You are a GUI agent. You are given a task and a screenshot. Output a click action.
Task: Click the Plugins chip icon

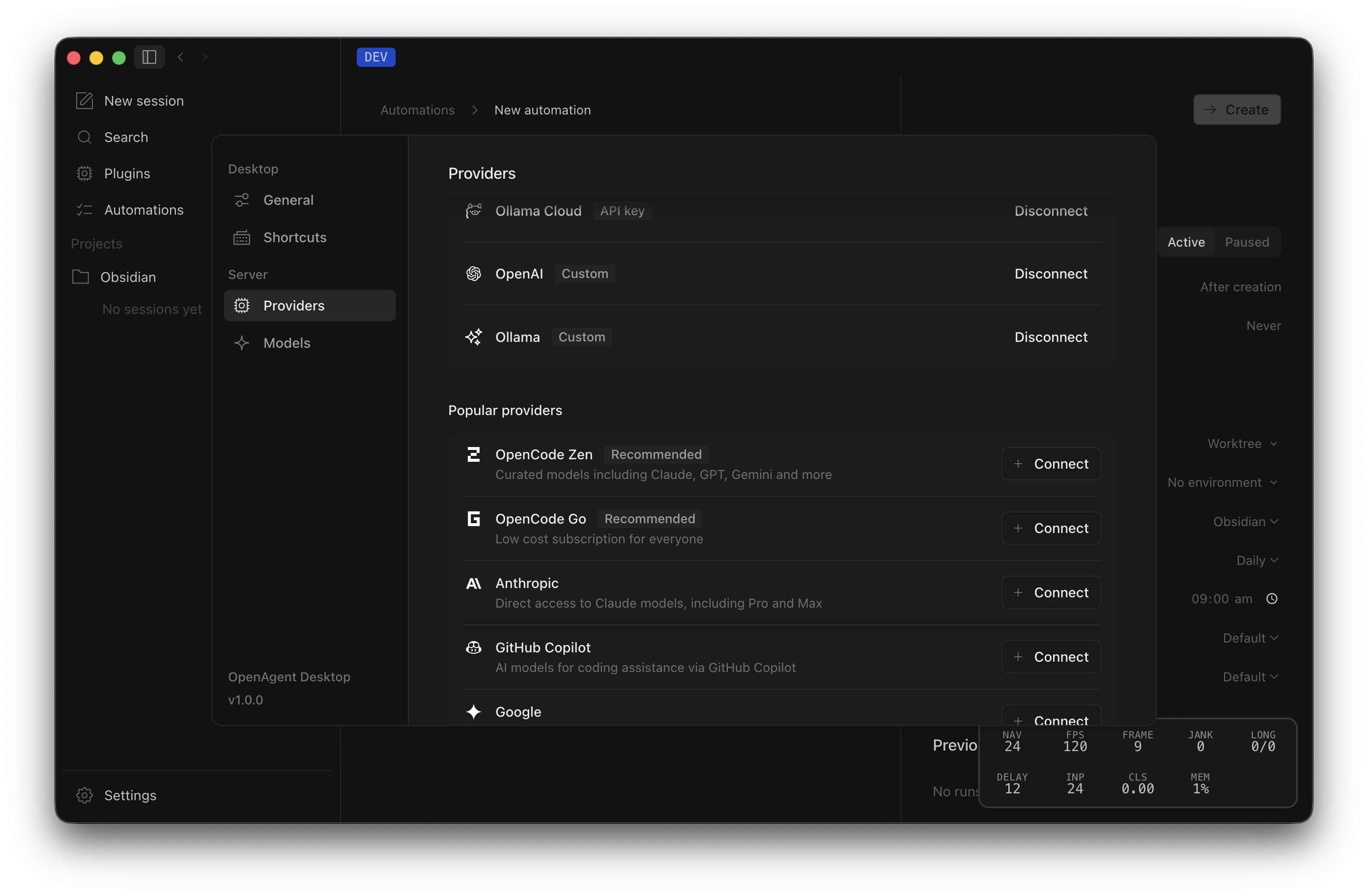85,173
